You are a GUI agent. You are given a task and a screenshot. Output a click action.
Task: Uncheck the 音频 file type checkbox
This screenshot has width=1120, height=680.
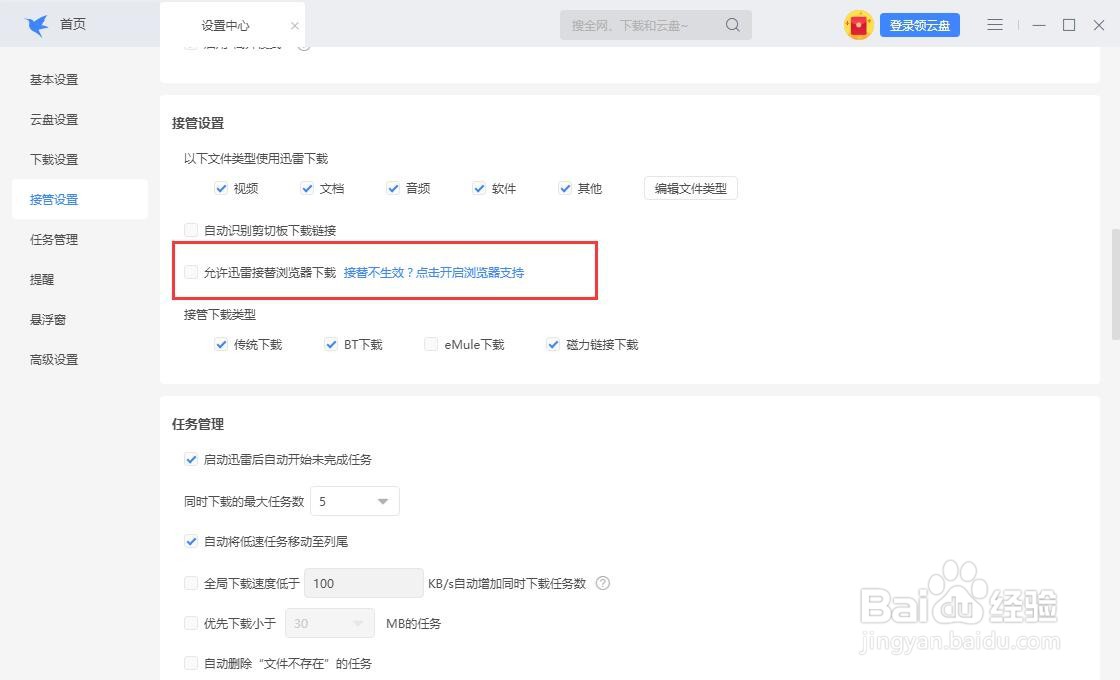coord(393,188)
